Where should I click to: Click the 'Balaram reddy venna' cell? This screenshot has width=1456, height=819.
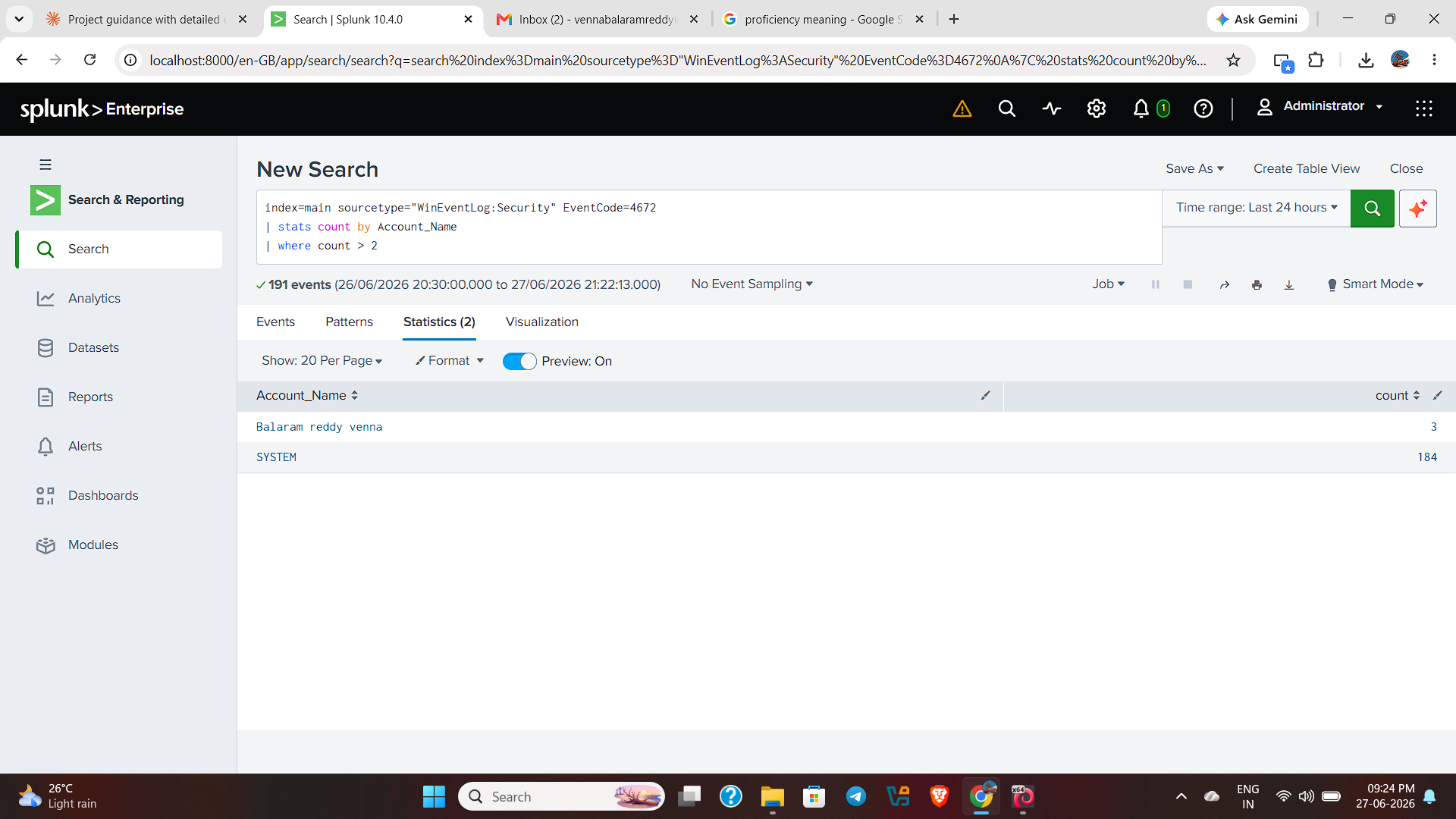coord(319,427)
